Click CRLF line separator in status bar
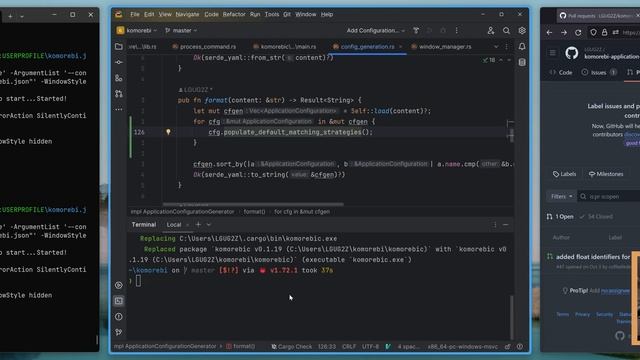640x360 pixels. pos(349,347)
